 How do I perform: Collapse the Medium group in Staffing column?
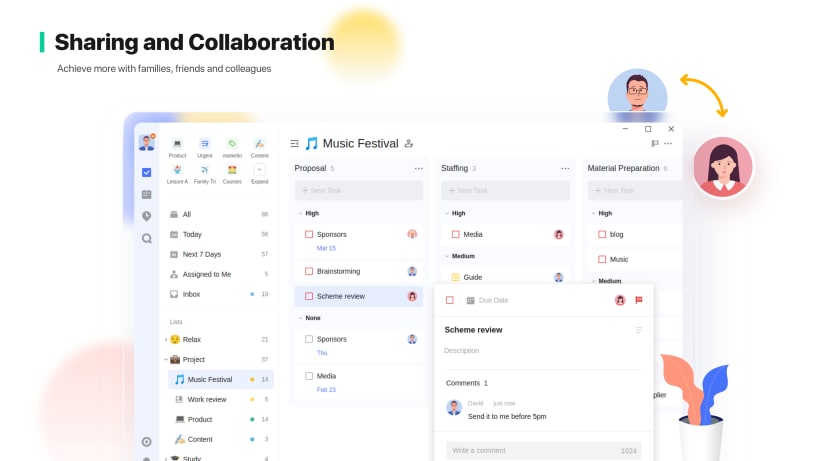pyautogui.click(x=447, y=256)
